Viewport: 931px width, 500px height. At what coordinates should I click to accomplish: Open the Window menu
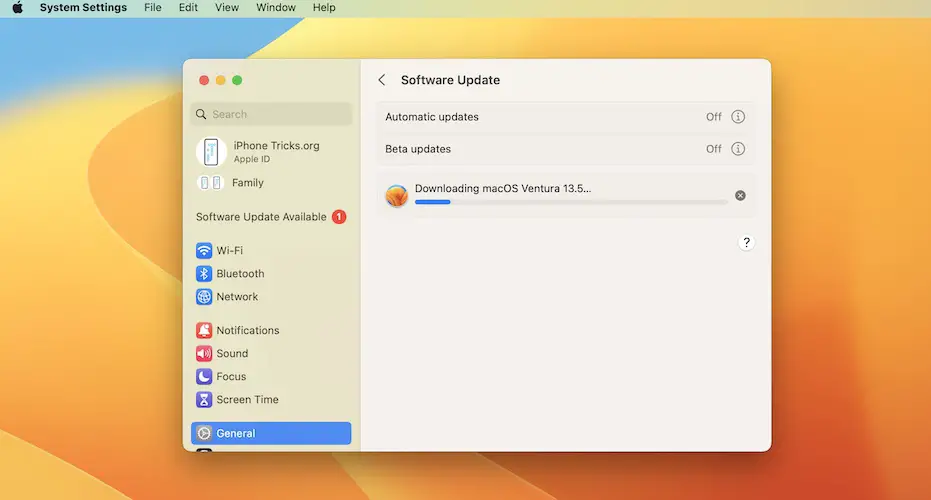point(275,8)
